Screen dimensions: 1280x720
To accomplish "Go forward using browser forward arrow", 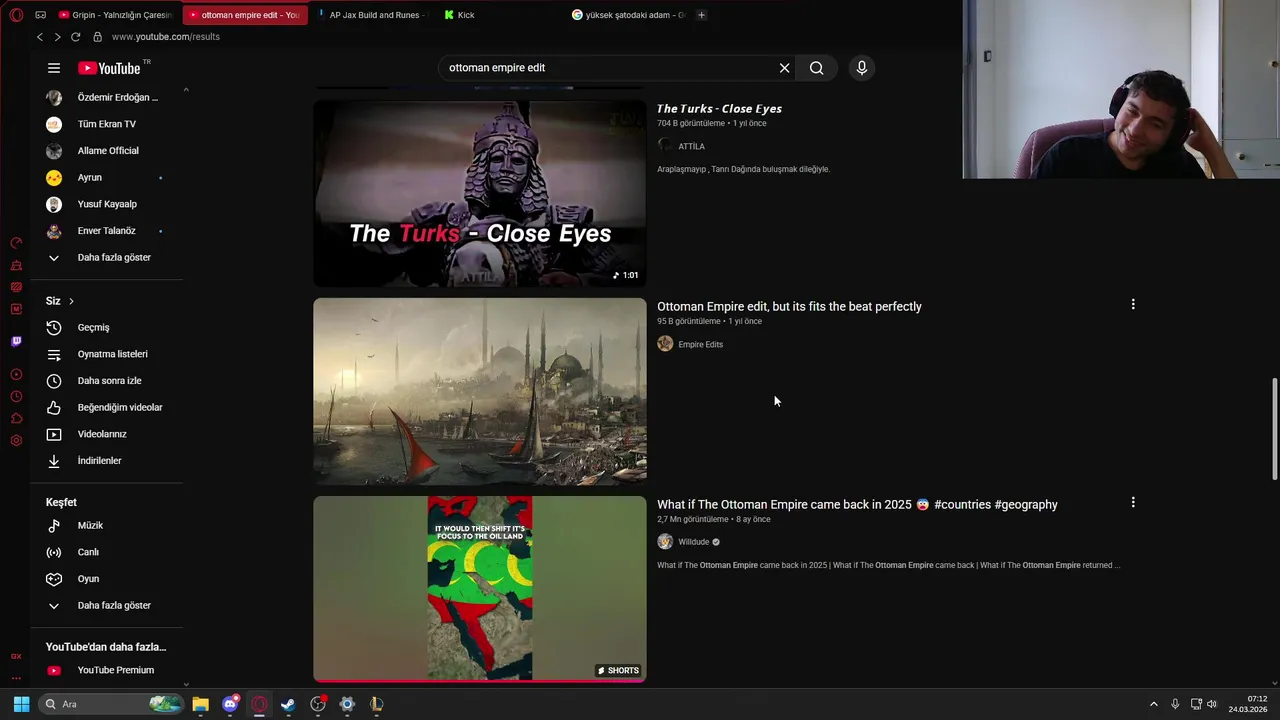I will (57, 37).
